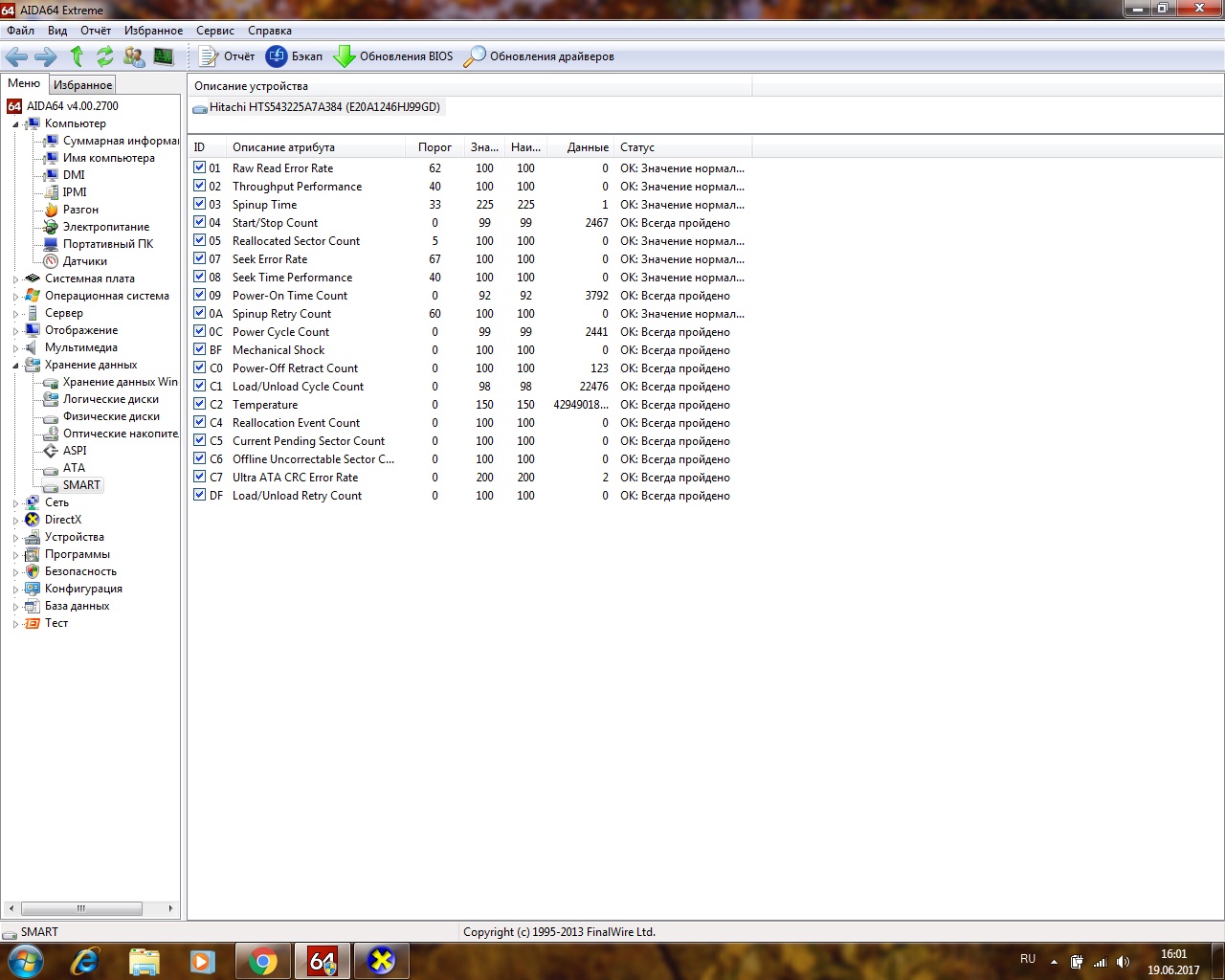Viewport: 1225px width, 980px height.
Task: Open Internet Explorer from the taskbar
Action: click(x=85, y=961)
